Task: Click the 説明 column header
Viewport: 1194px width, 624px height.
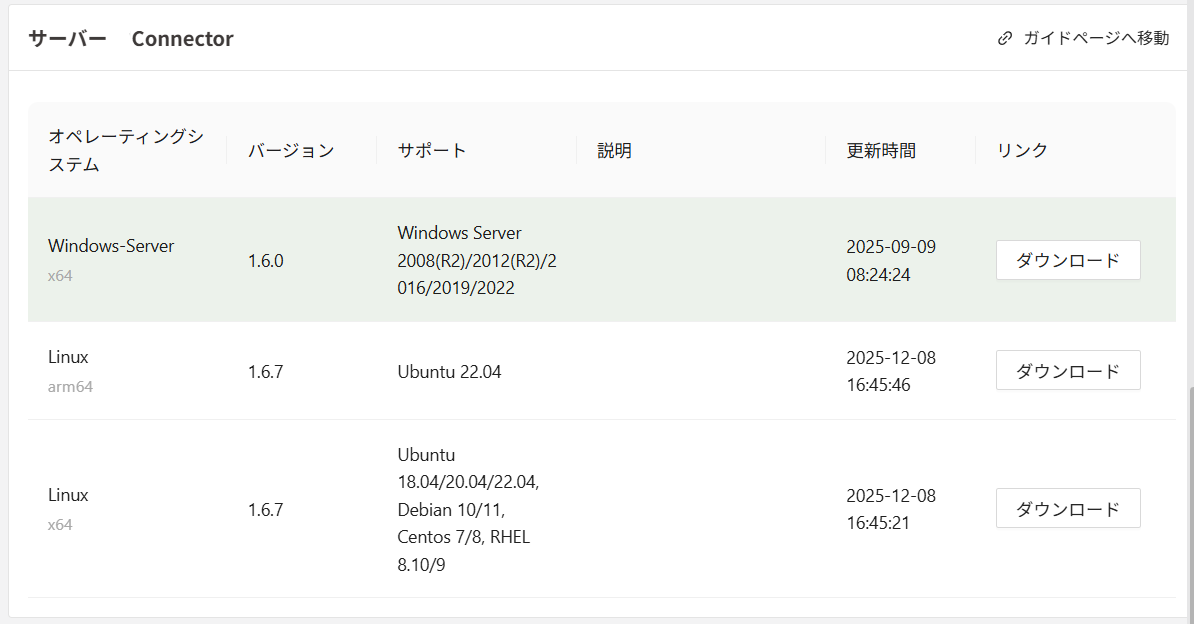Action: (613, 150)
